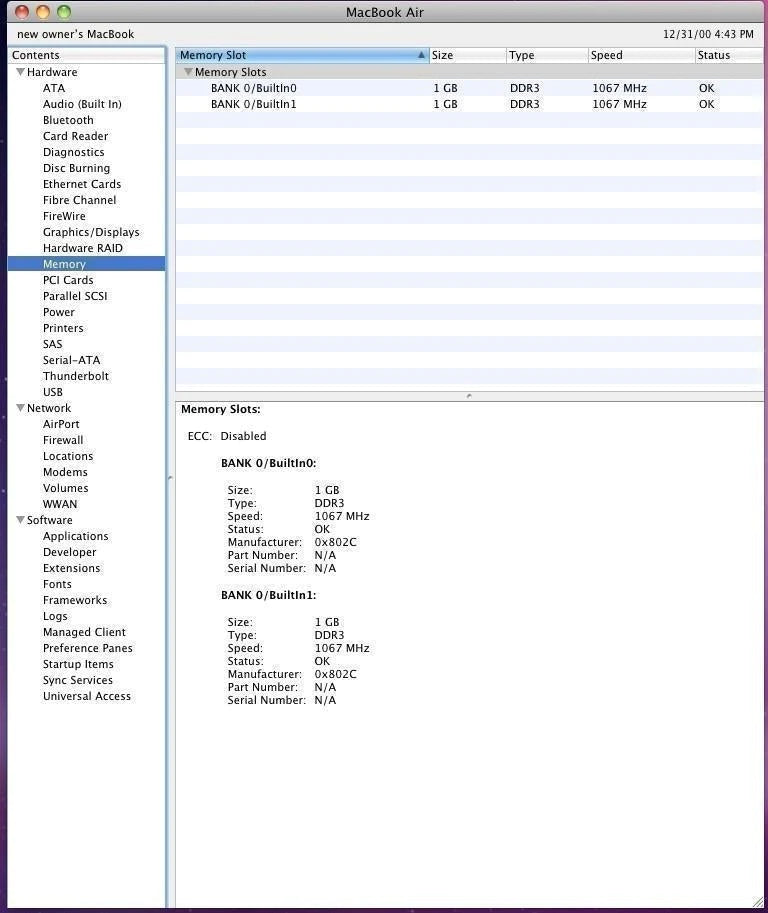Image resolution: width=768 pixels, height=913 pixels.
Task: Click the Status column header
Action: coord(727,55)
